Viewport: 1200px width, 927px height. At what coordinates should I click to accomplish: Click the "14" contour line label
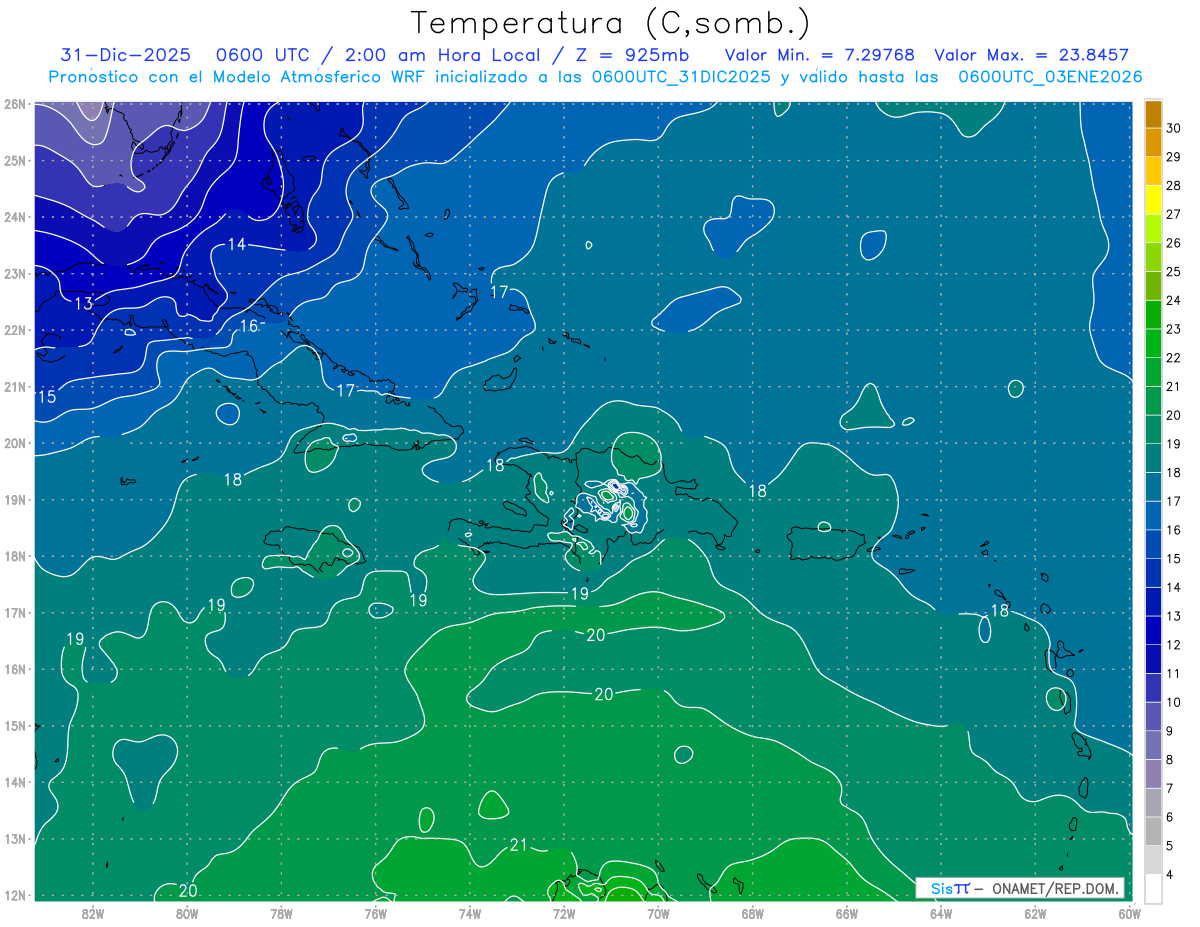tap(236, 244)
